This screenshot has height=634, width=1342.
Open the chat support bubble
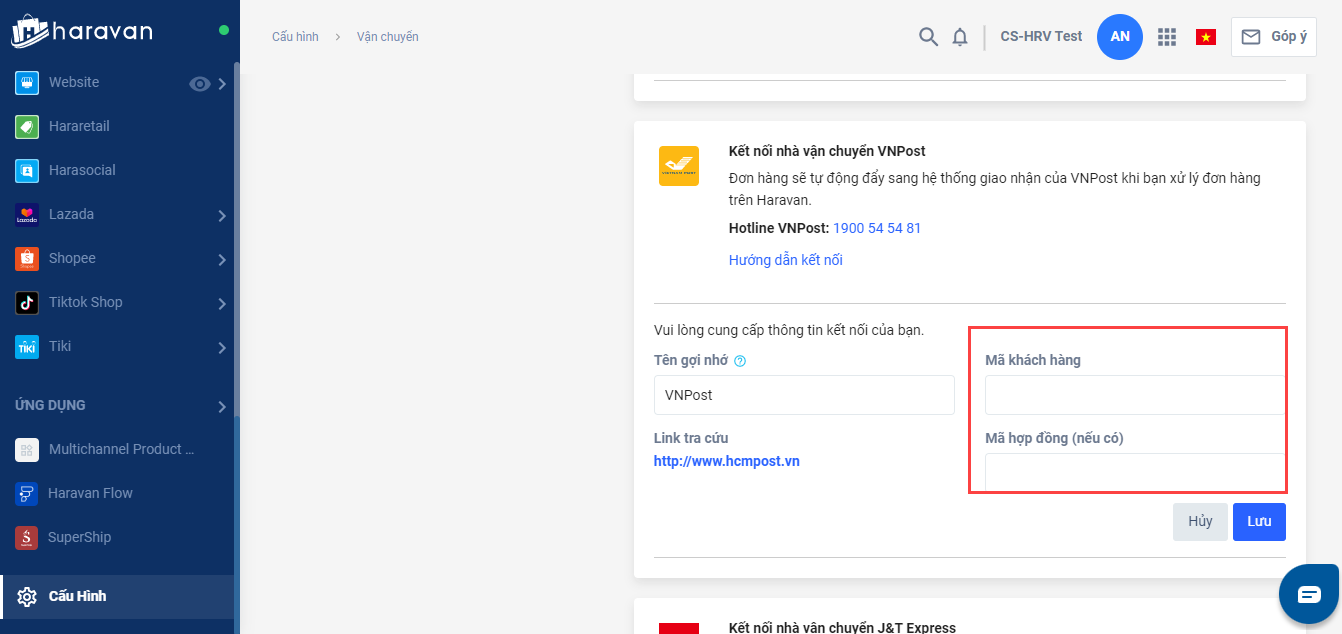click(x=1310, y=594)
